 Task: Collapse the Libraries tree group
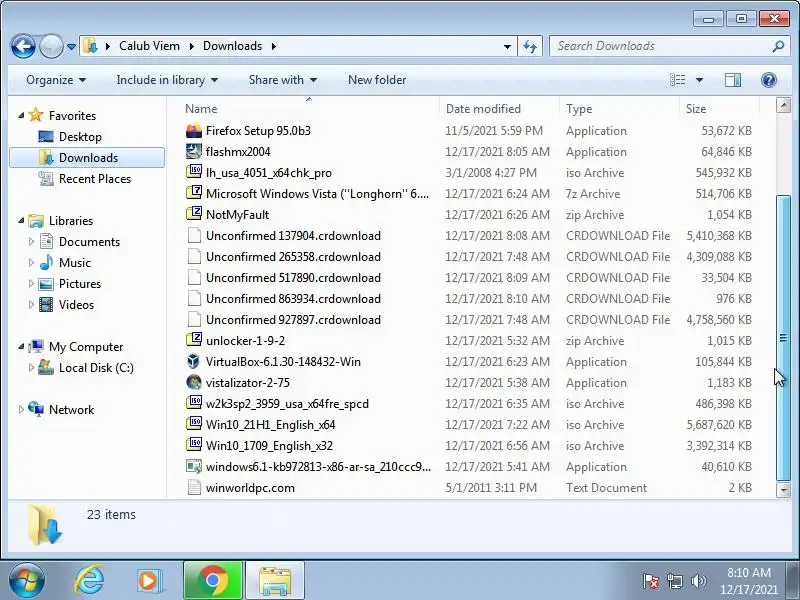(x=21, y=221)
